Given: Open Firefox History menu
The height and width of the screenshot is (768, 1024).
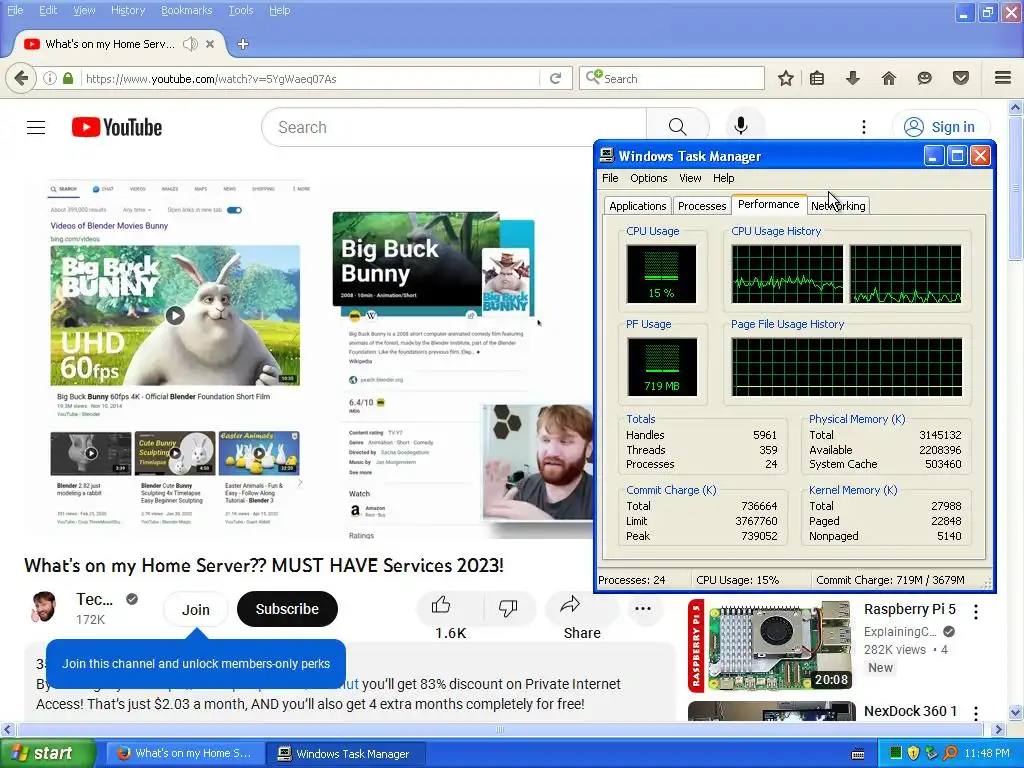Looking at the screenshot, I should pos(128,10).
